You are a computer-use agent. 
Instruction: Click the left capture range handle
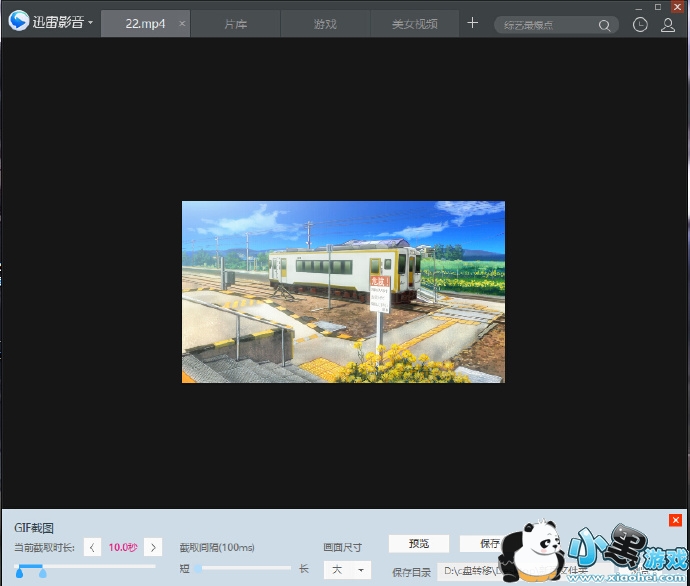click(x=19, y=572)
